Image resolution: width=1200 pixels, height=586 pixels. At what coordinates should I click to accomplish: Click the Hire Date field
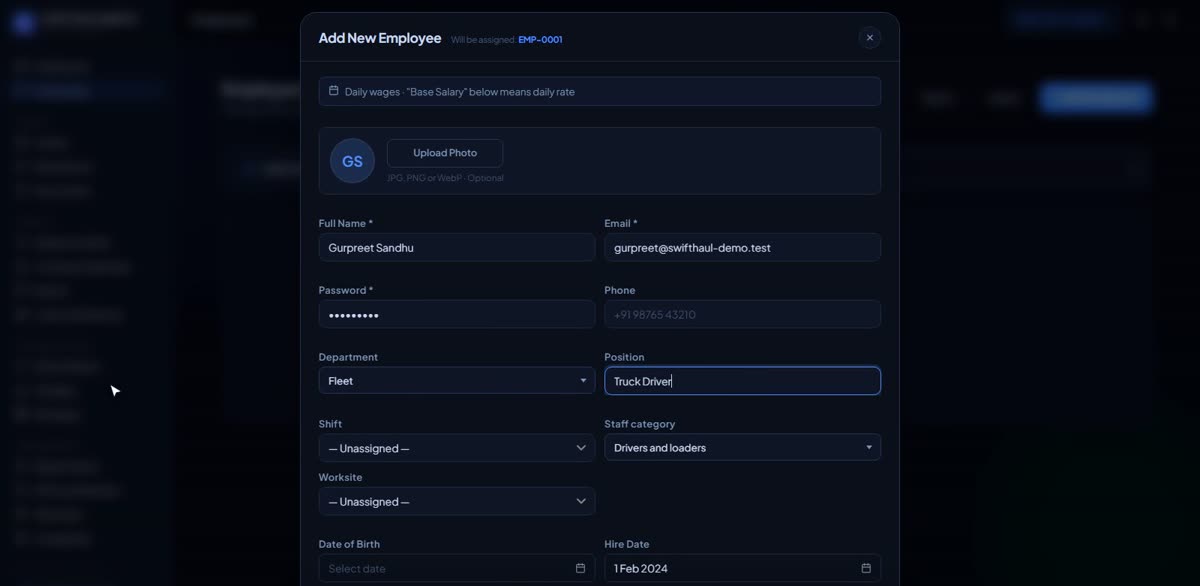742,568
